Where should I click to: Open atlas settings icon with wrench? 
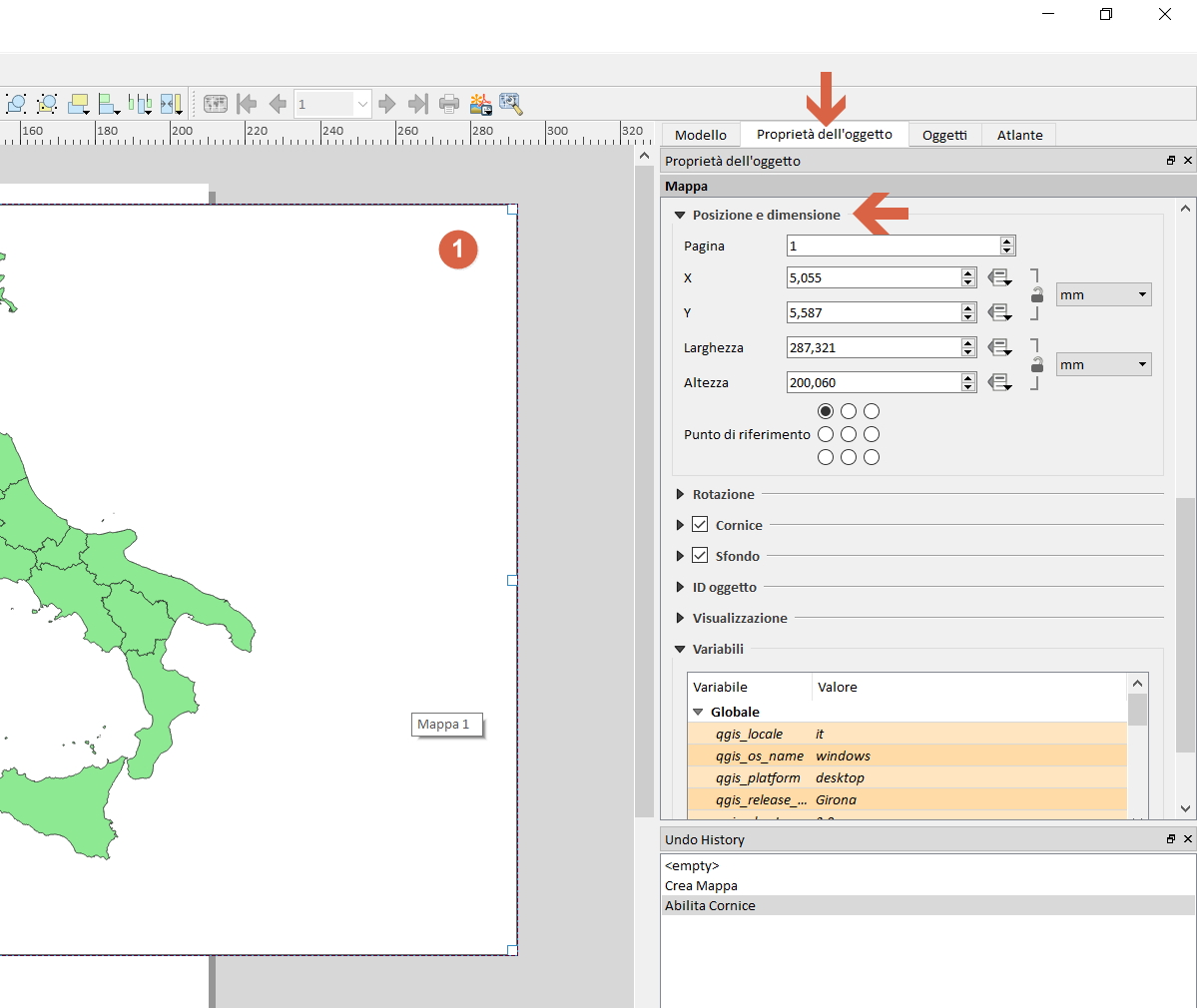point(511,104)
